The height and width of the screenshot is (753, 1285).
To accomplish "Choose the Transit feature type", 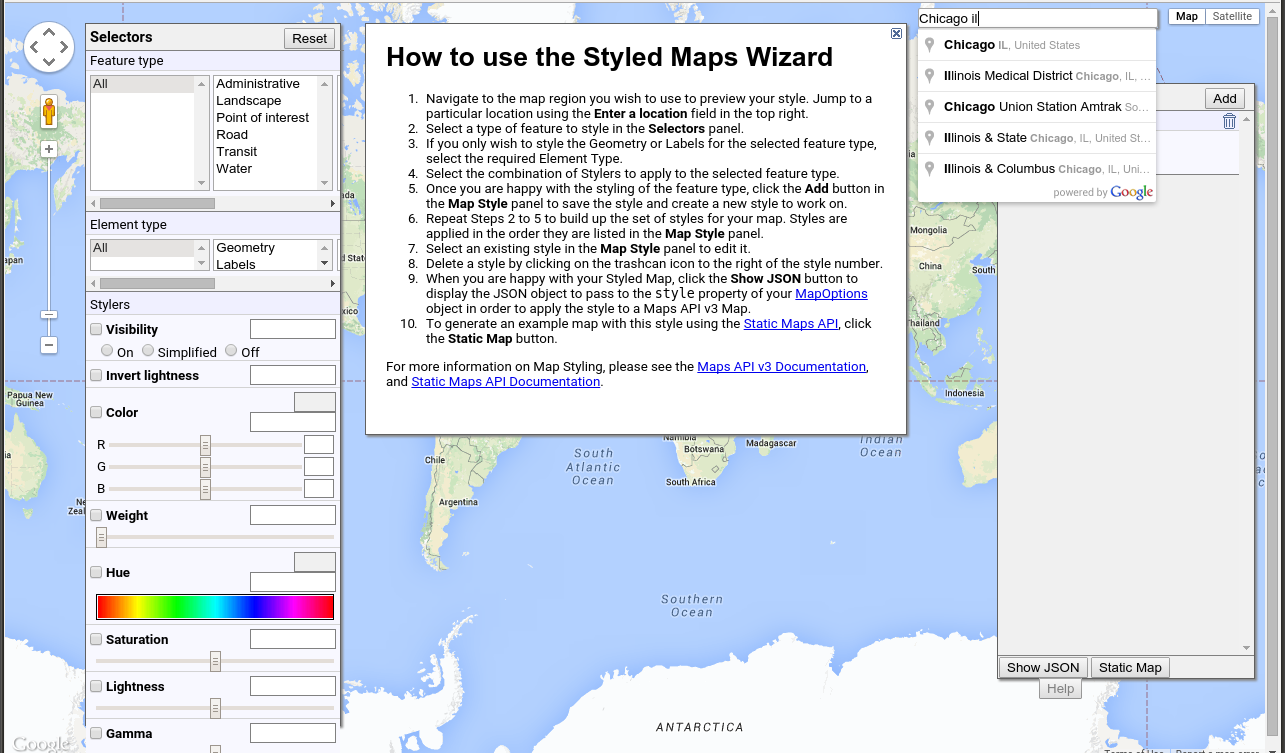I will 266,152.
